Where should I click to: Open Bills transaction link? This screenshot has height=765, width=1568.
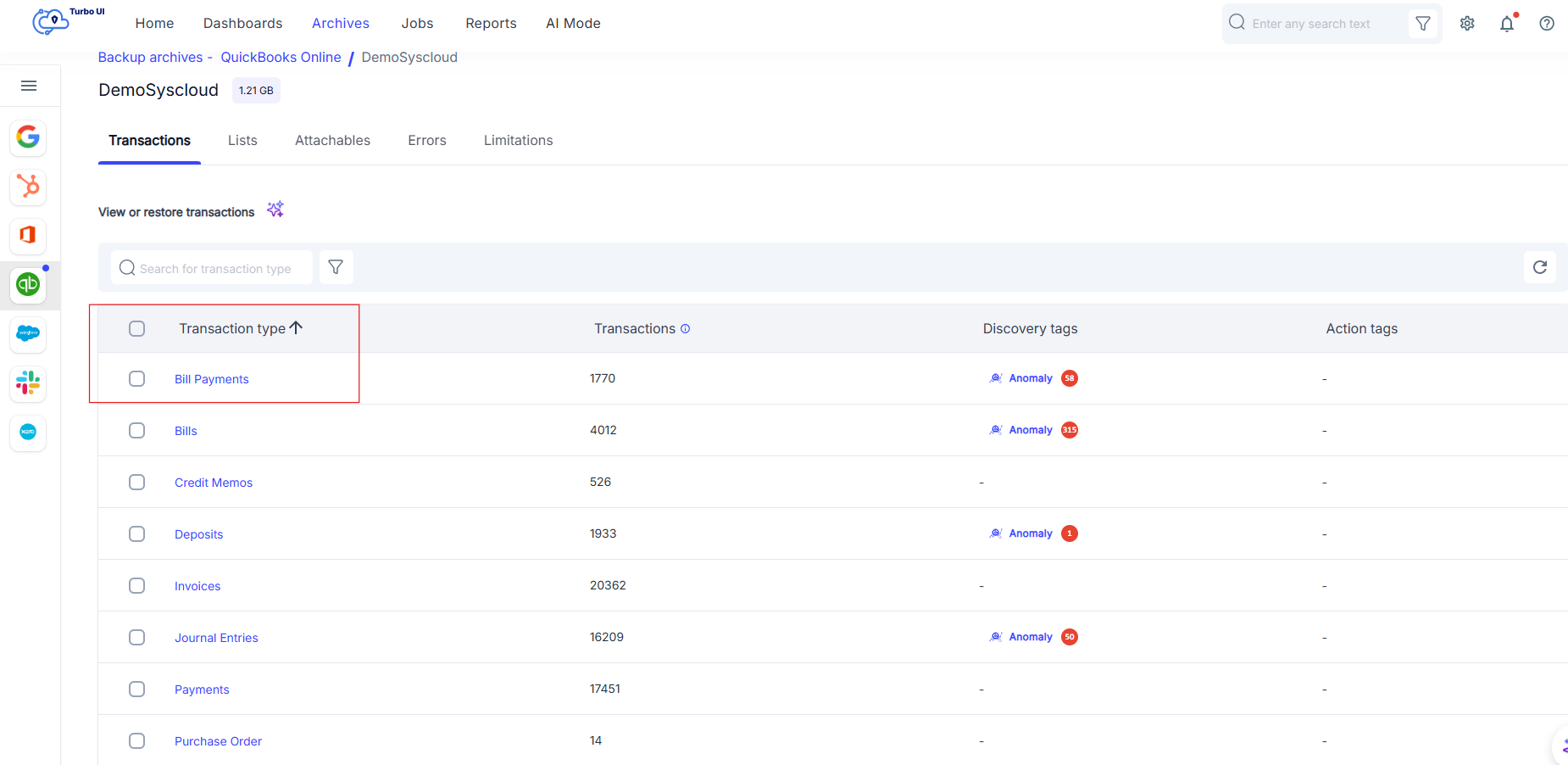(x=186, y=431)
